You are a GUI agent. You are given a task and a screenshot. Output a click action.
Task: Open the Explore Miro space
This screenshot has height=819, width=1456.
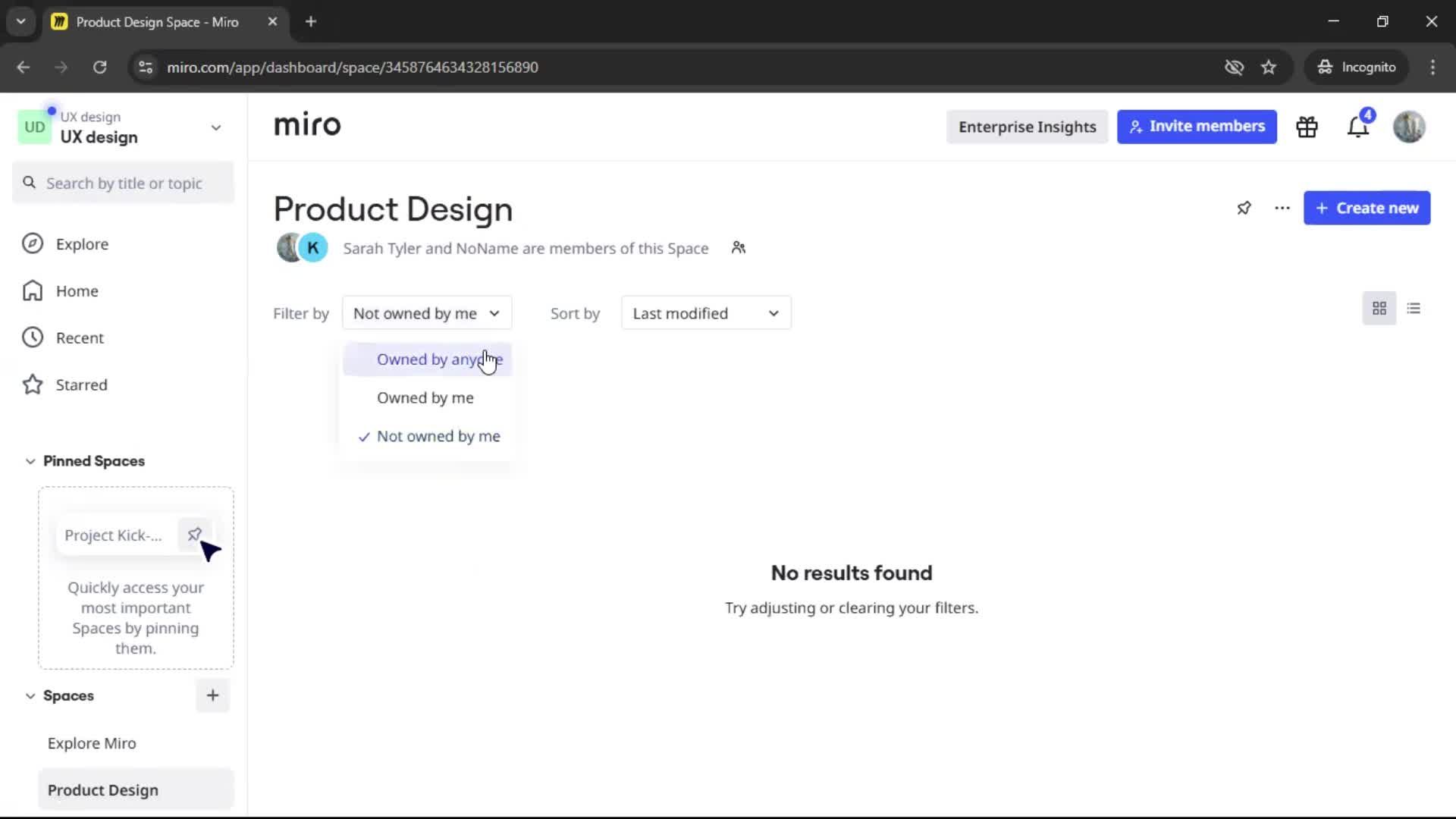[x=92, y=744]
